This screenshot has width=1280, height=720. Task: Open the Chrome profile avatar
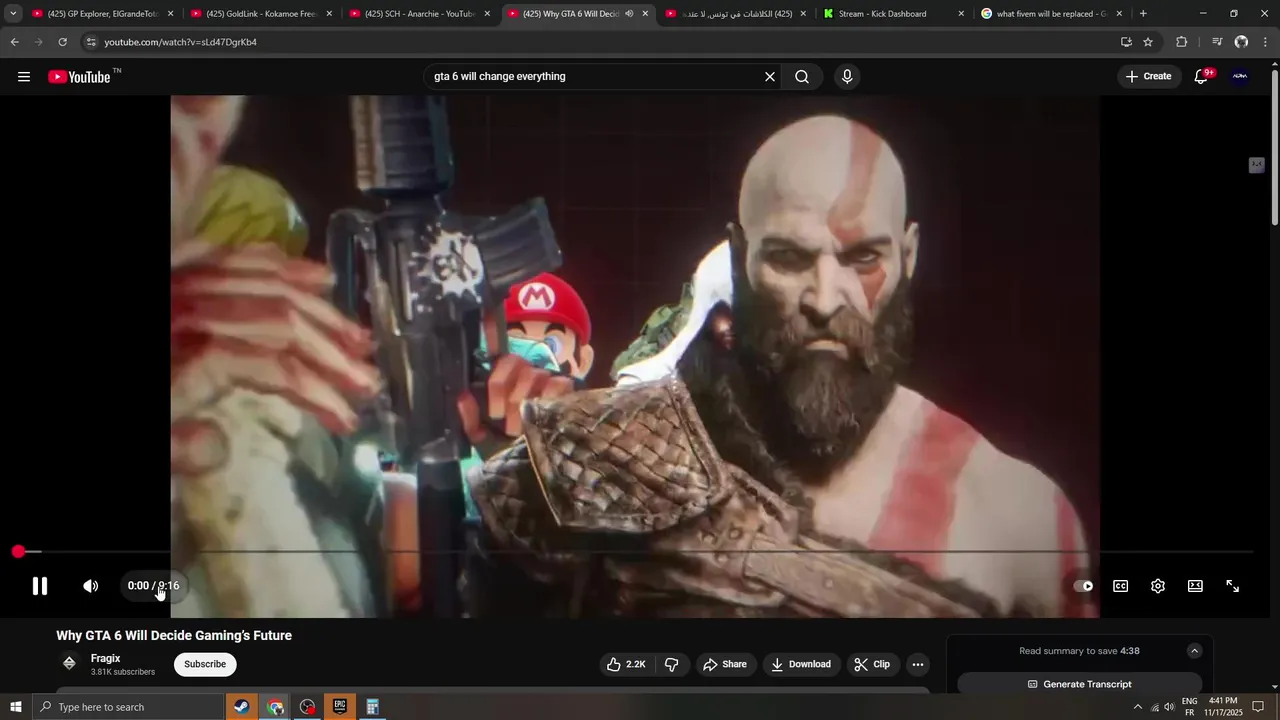[x=1241, y=42]
